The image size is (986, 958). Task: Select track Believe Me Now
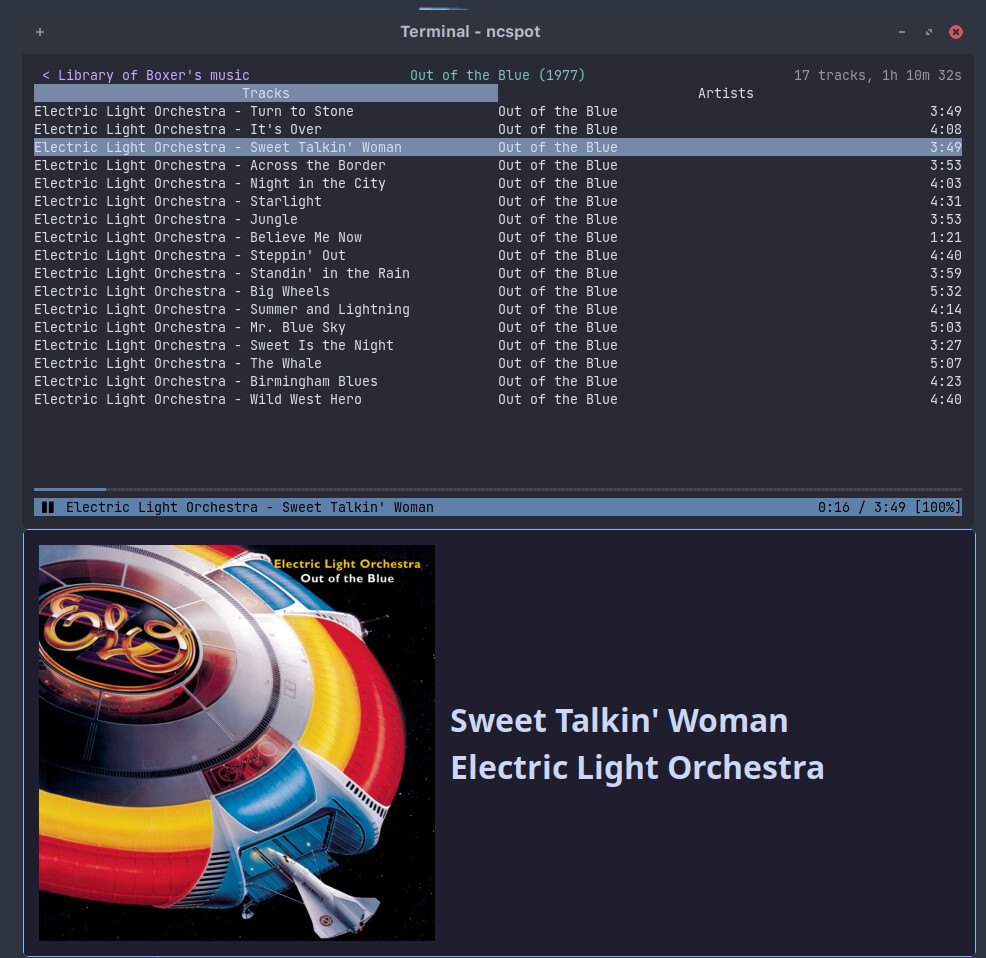[497, 237]
